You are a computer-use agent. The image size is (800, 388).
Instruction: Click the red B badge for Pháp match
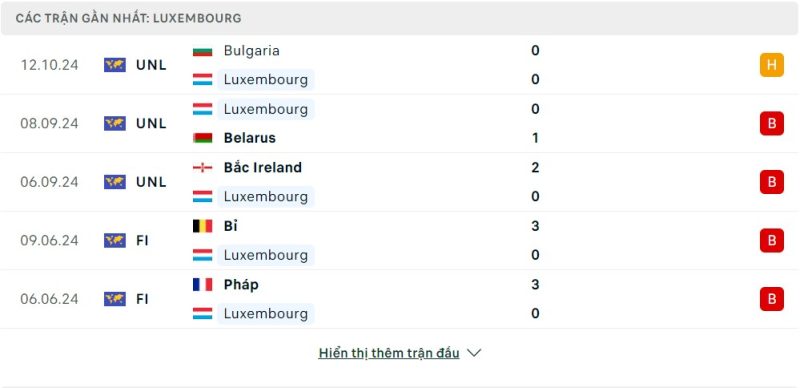(x=771, y=299)
